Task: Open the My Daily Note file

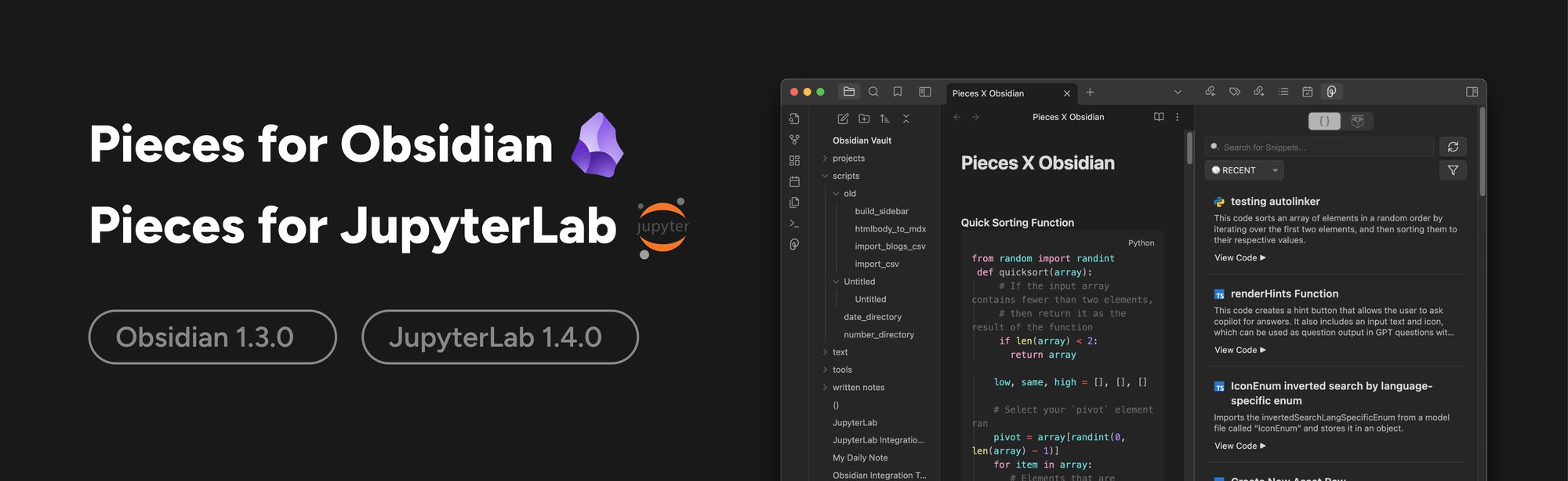Action: coord(860,458)
